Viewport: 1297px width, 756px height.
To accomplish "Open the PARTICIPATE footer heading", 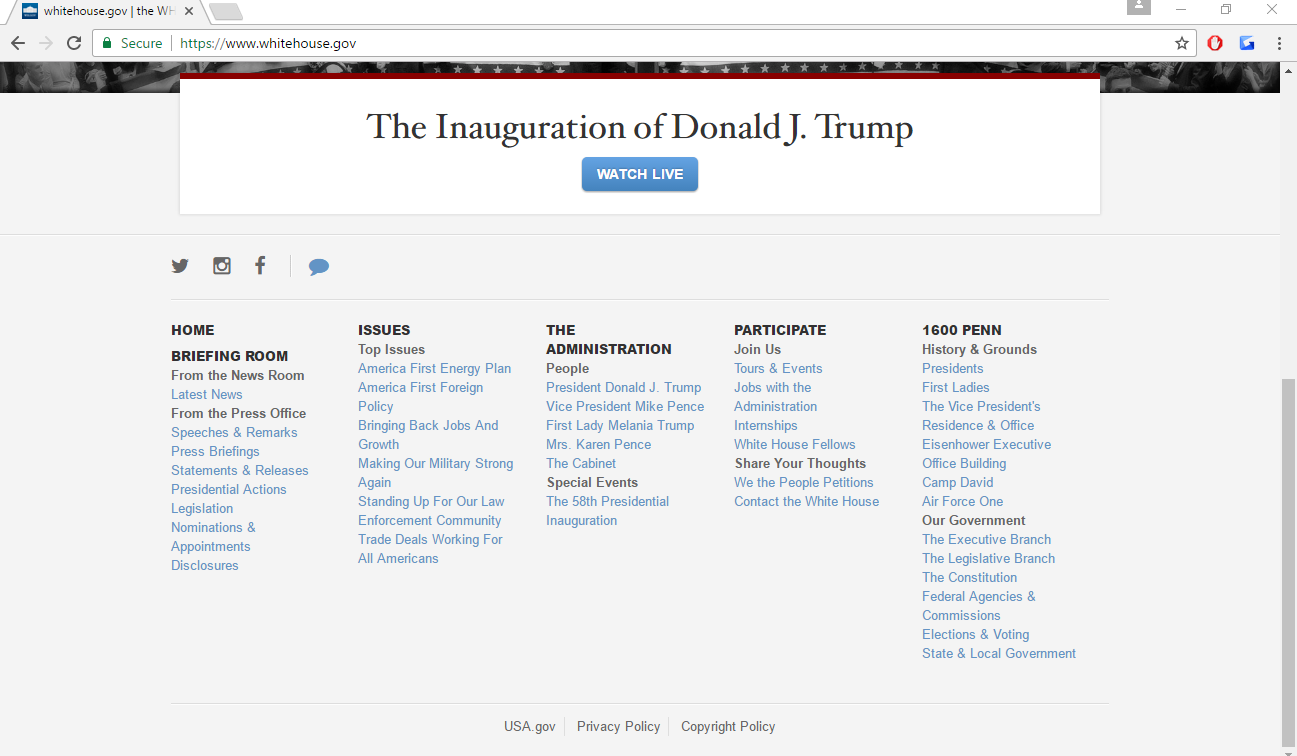I will (x=780, y=330).
